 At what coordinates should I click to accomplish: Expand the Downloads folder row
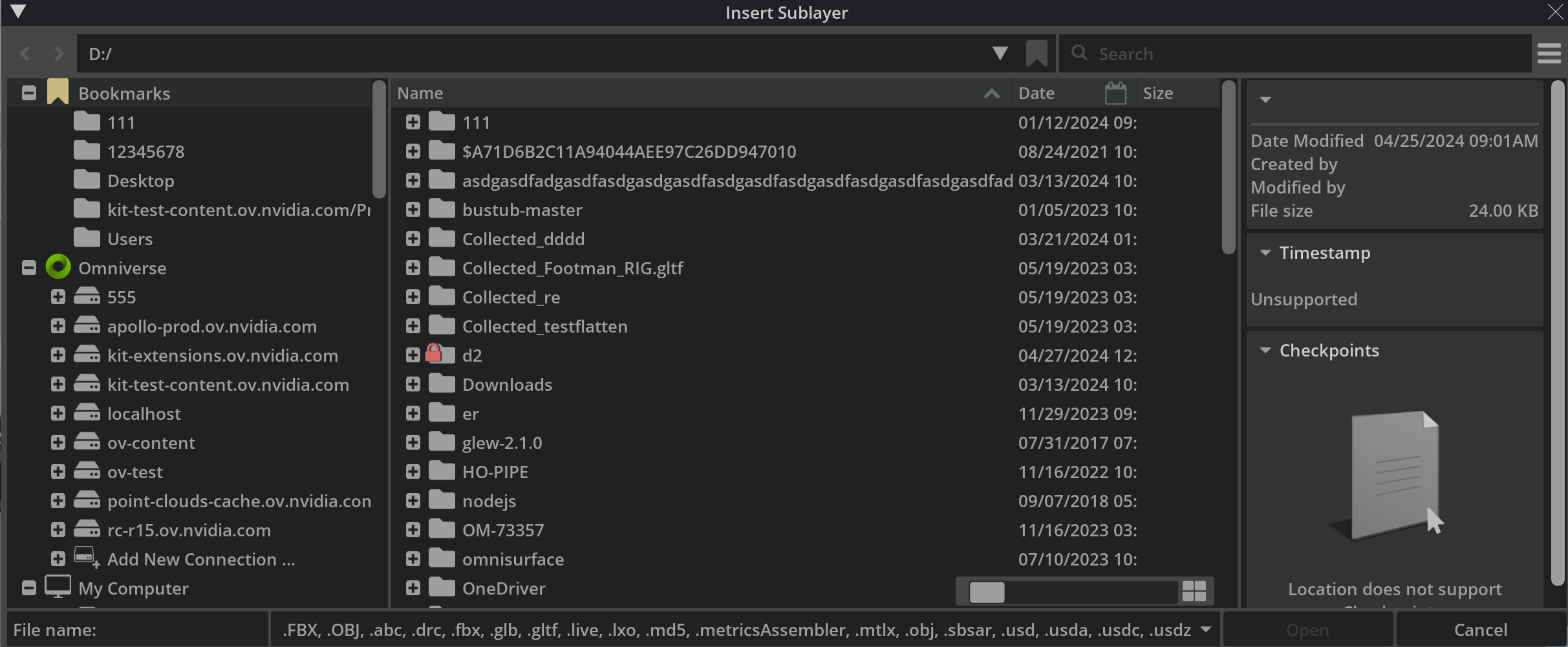[x=413, y=384]
